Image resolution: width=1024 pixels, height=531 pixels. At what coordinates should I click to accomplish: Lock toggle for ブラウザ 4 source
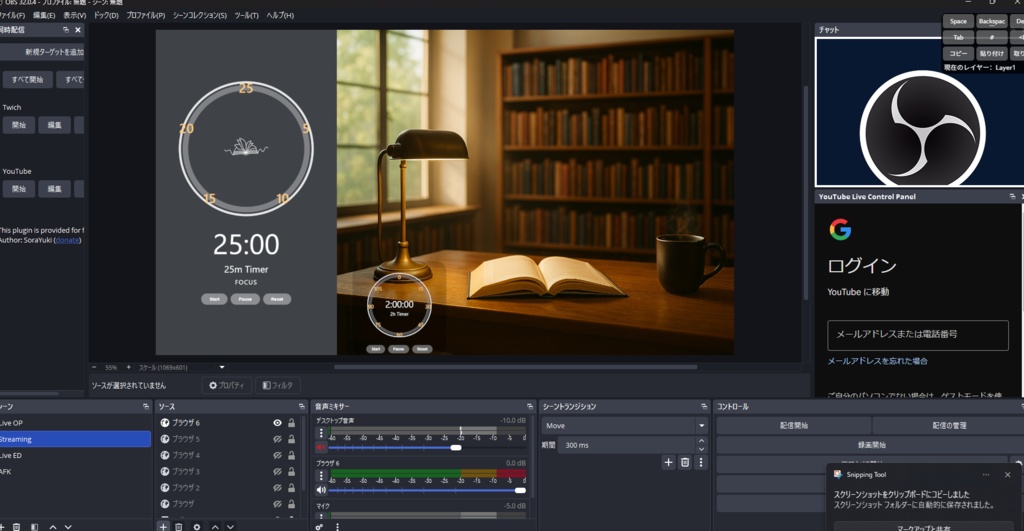(291, 455)
